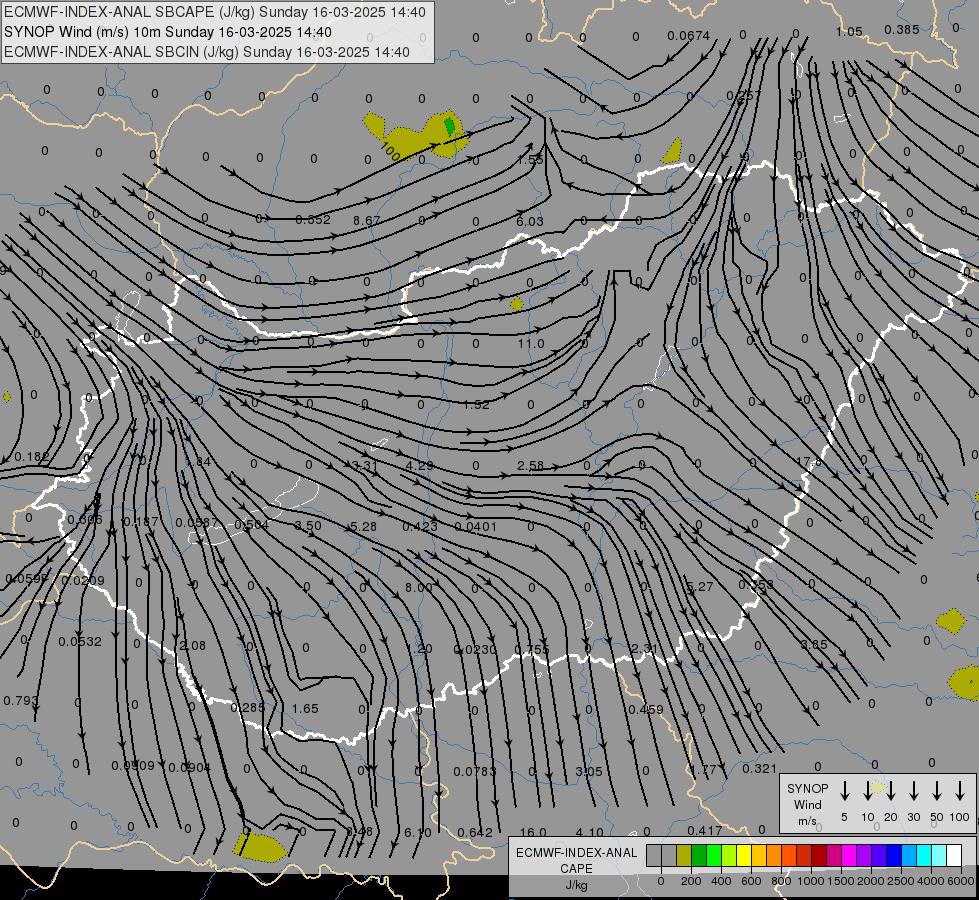Click the SYNOP Wind m/s legend label
This screenshot has height=900, width=979.
pyautogui.click(x=807, y=804)
